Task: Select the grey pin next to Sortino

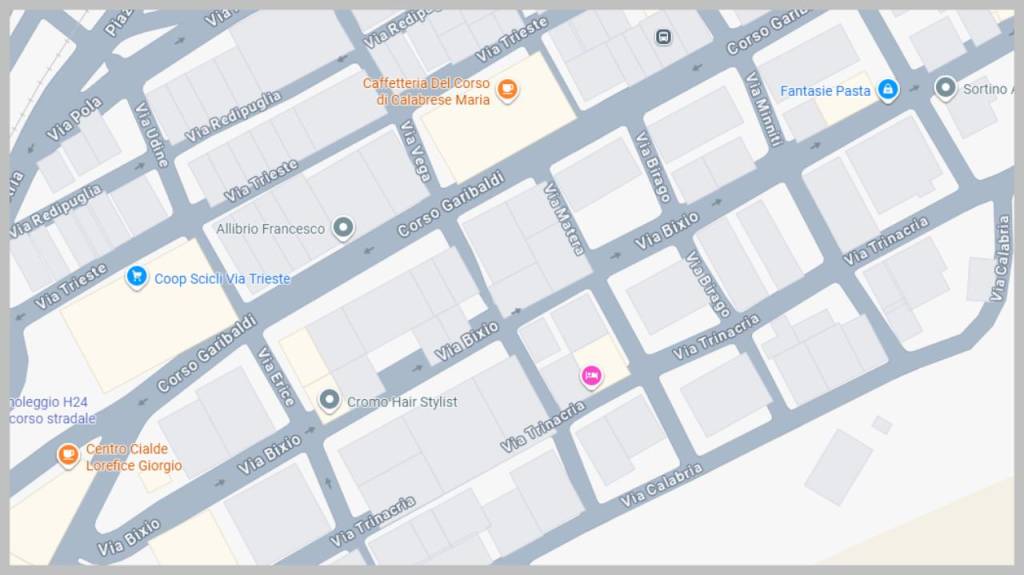Action: [945, 88]
